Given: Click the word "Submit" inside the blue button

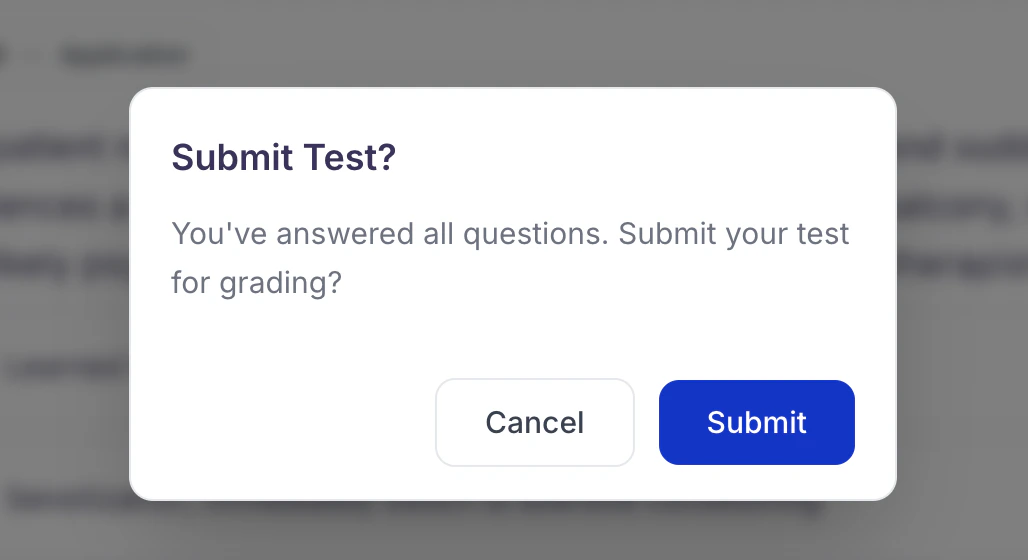Looking at the screenshot, I should pos(757,422).
